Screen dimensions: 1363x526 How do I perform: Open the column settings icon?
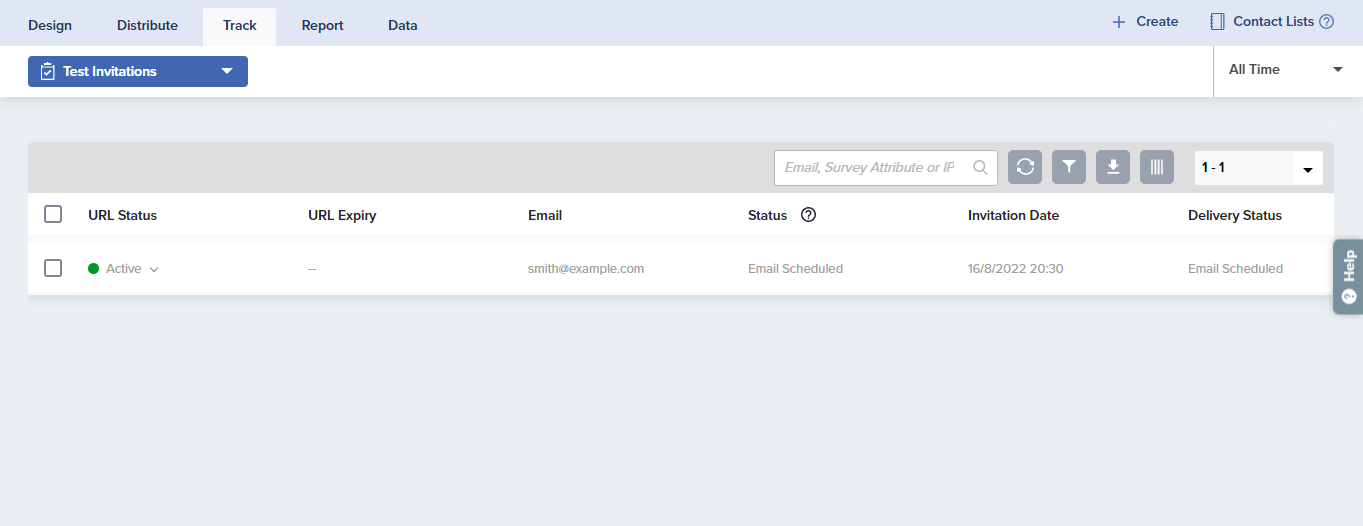[1157, 168]
